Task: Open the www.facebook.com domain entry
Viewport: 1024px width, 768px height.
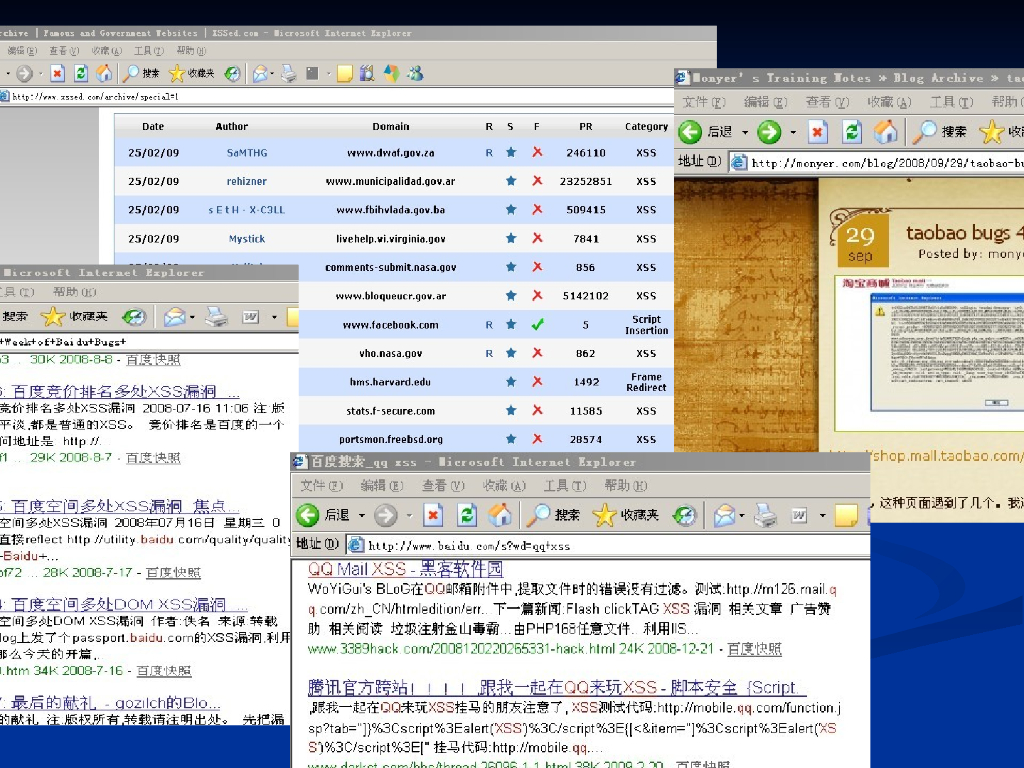Action: (390, 325)
